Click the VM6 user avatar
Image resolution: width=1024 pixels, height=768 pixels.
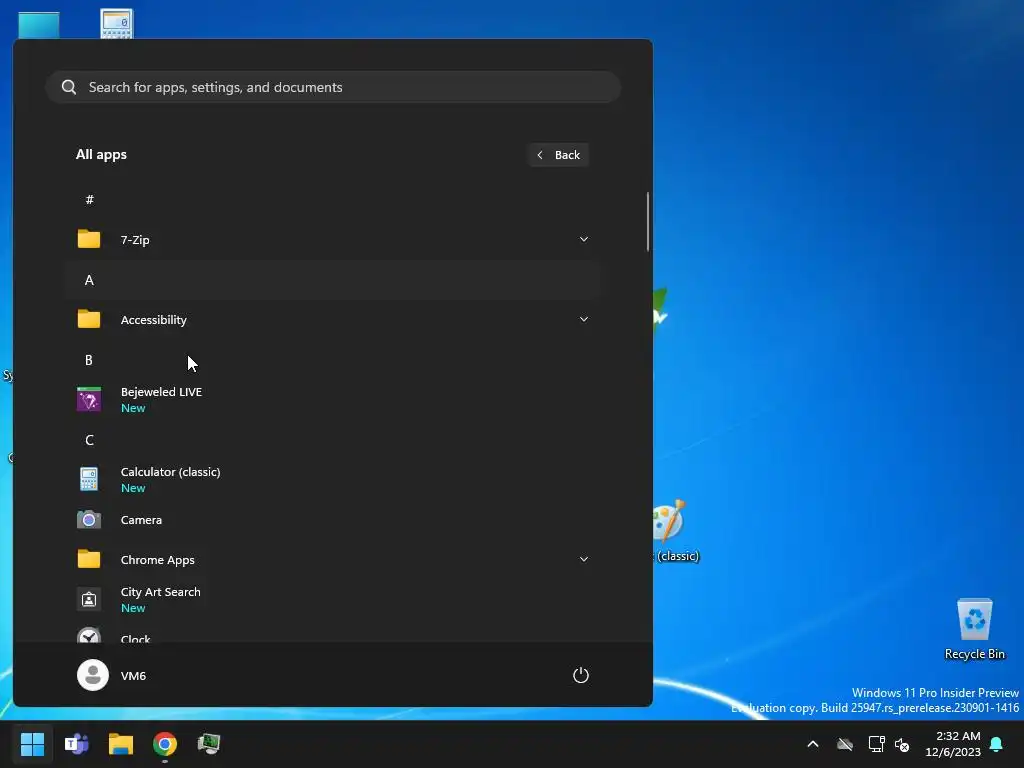click(x=93, y=675)
